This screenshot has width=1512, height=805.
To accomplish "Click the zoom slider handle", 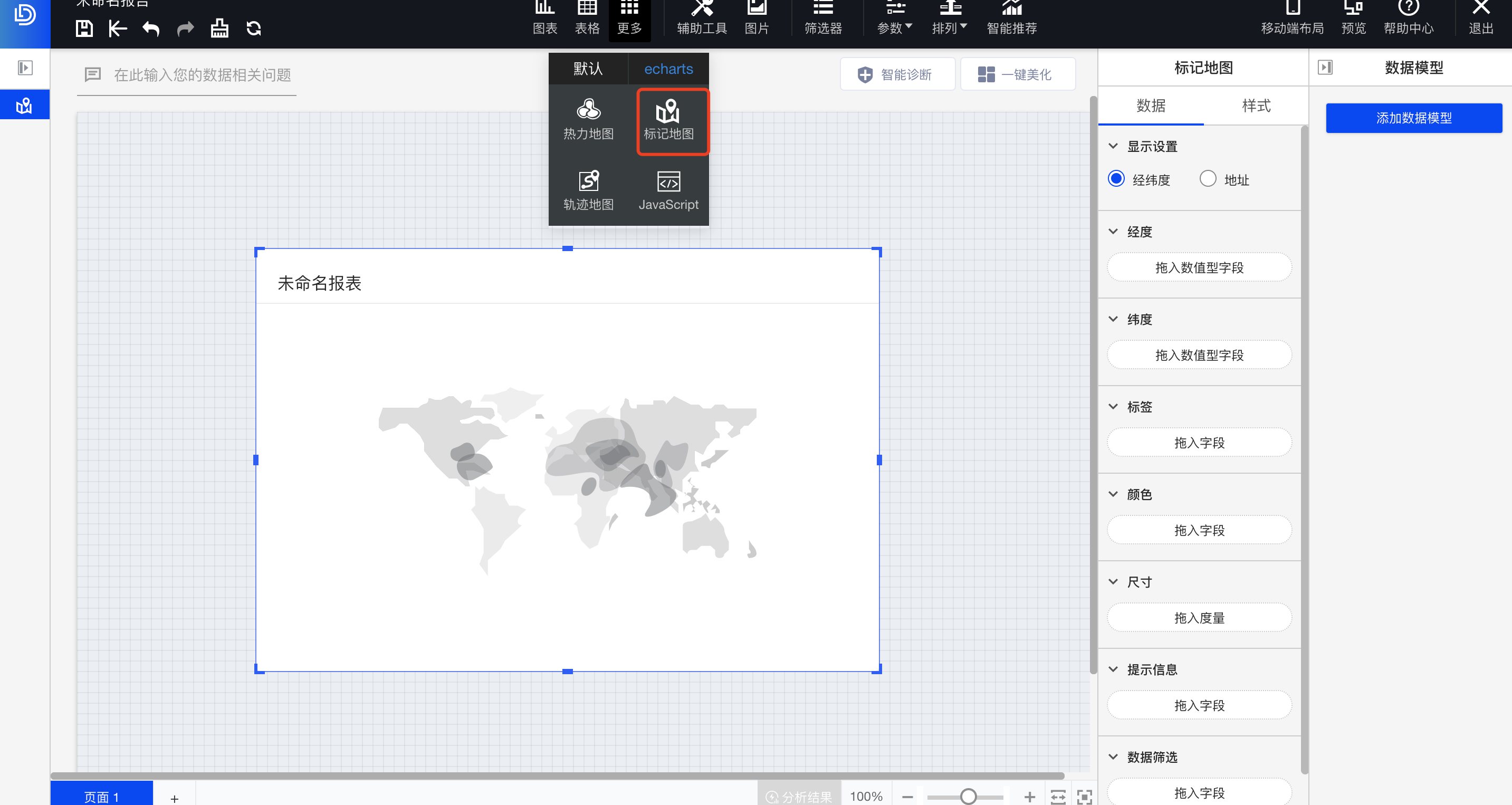I will click(x=969, y=796).
